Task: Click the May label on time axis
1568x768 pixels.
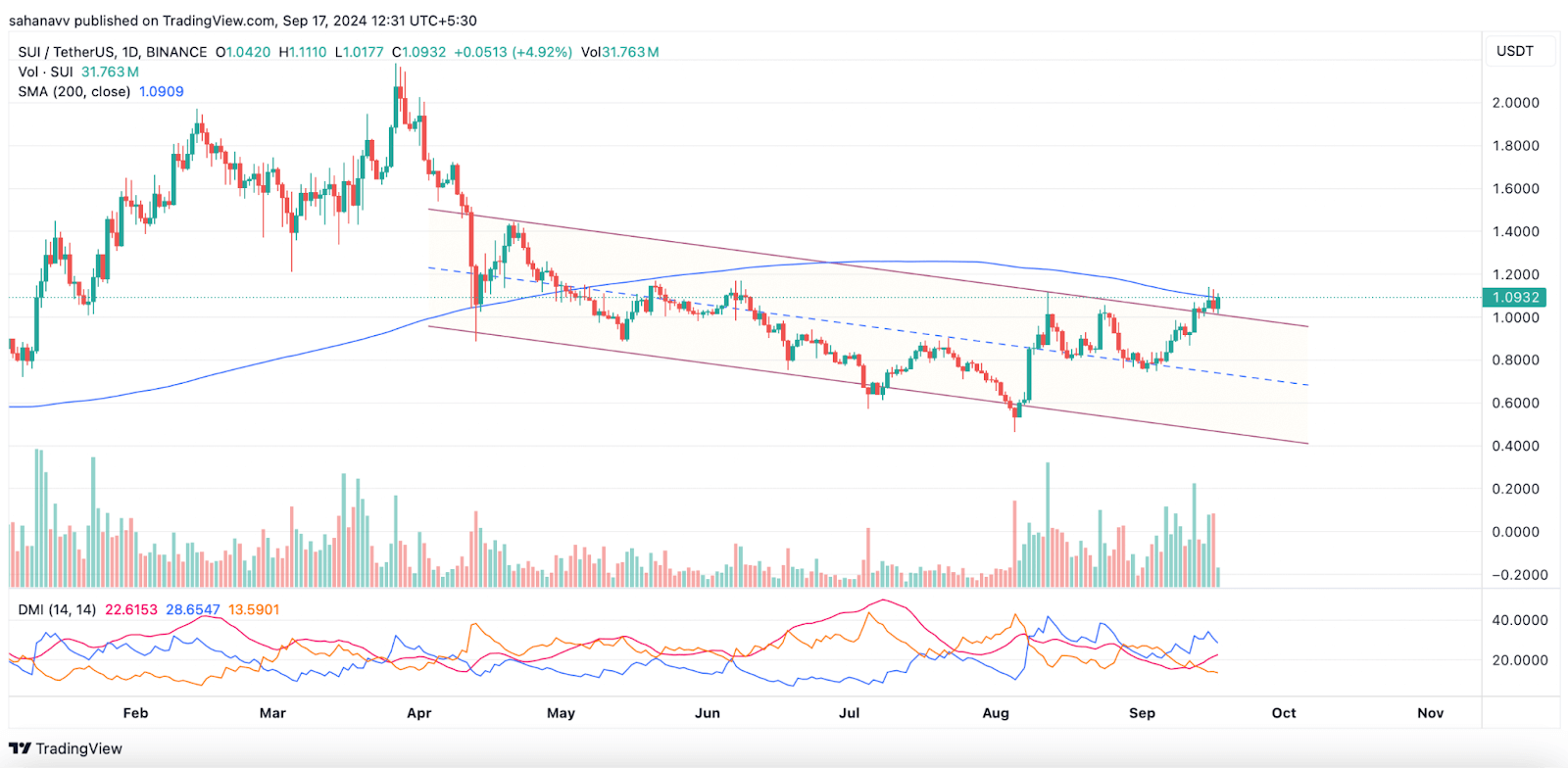Action: coord(561,713)
